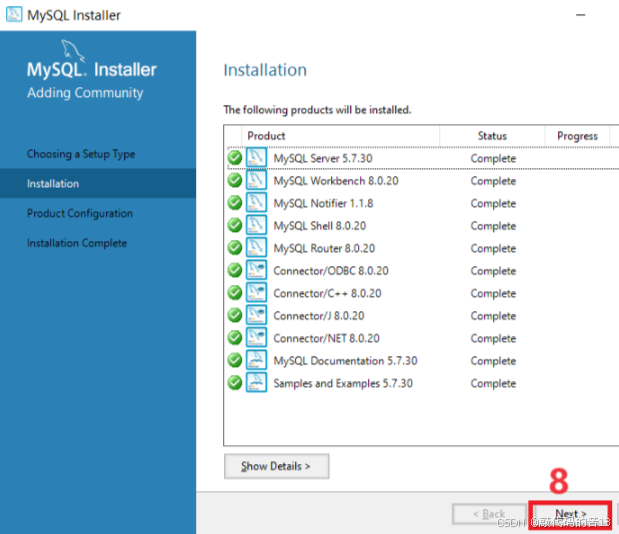619x534 pixels.
Task: Click green check icon for MySQL Workbench 8.0.20
Action: [x=235, y=180]
